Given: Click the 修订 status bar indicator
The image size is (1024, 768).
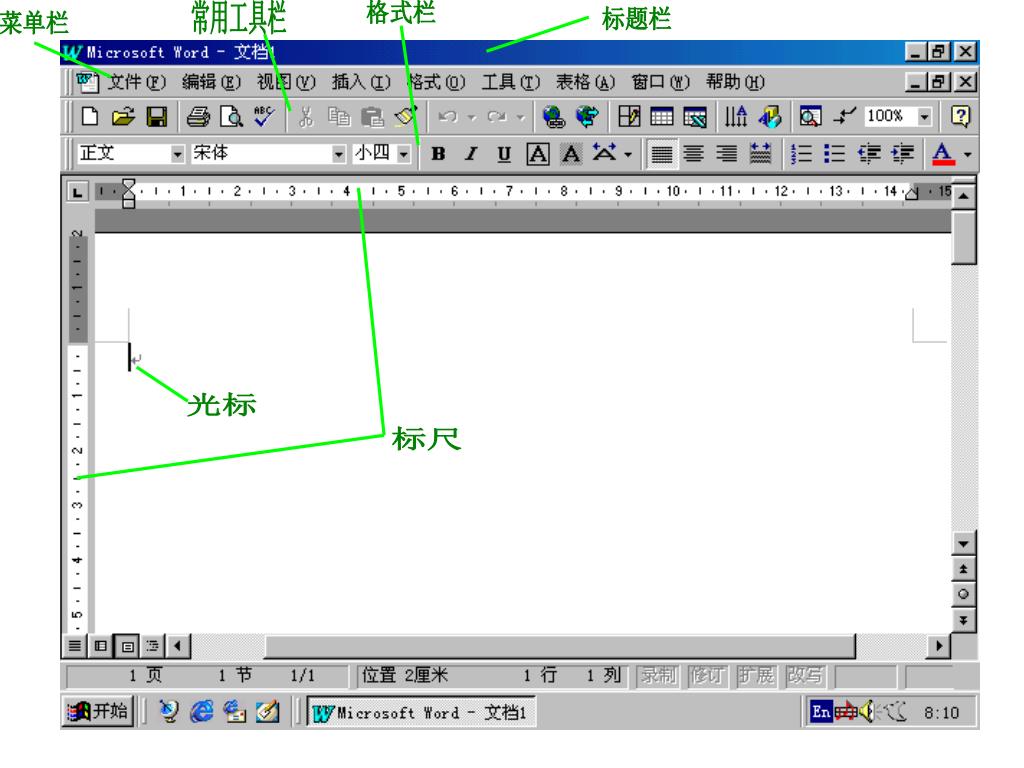Looking at the screenshot, I should 708,675.
